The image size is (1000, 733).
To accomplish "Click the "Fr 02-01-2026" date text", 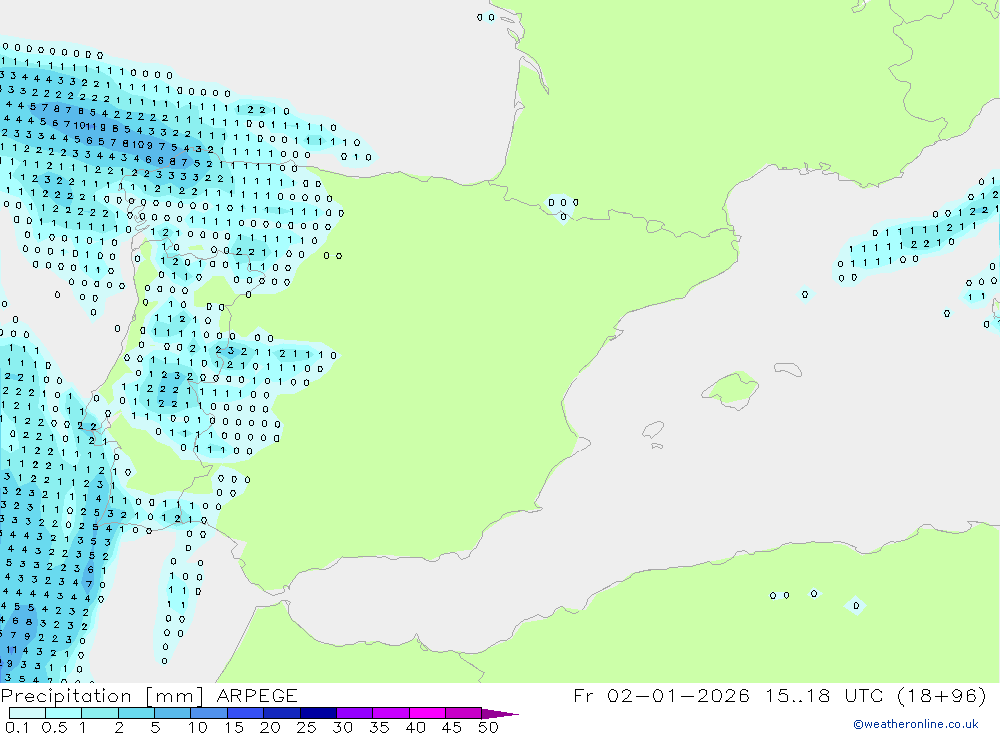I will [661, 695].
